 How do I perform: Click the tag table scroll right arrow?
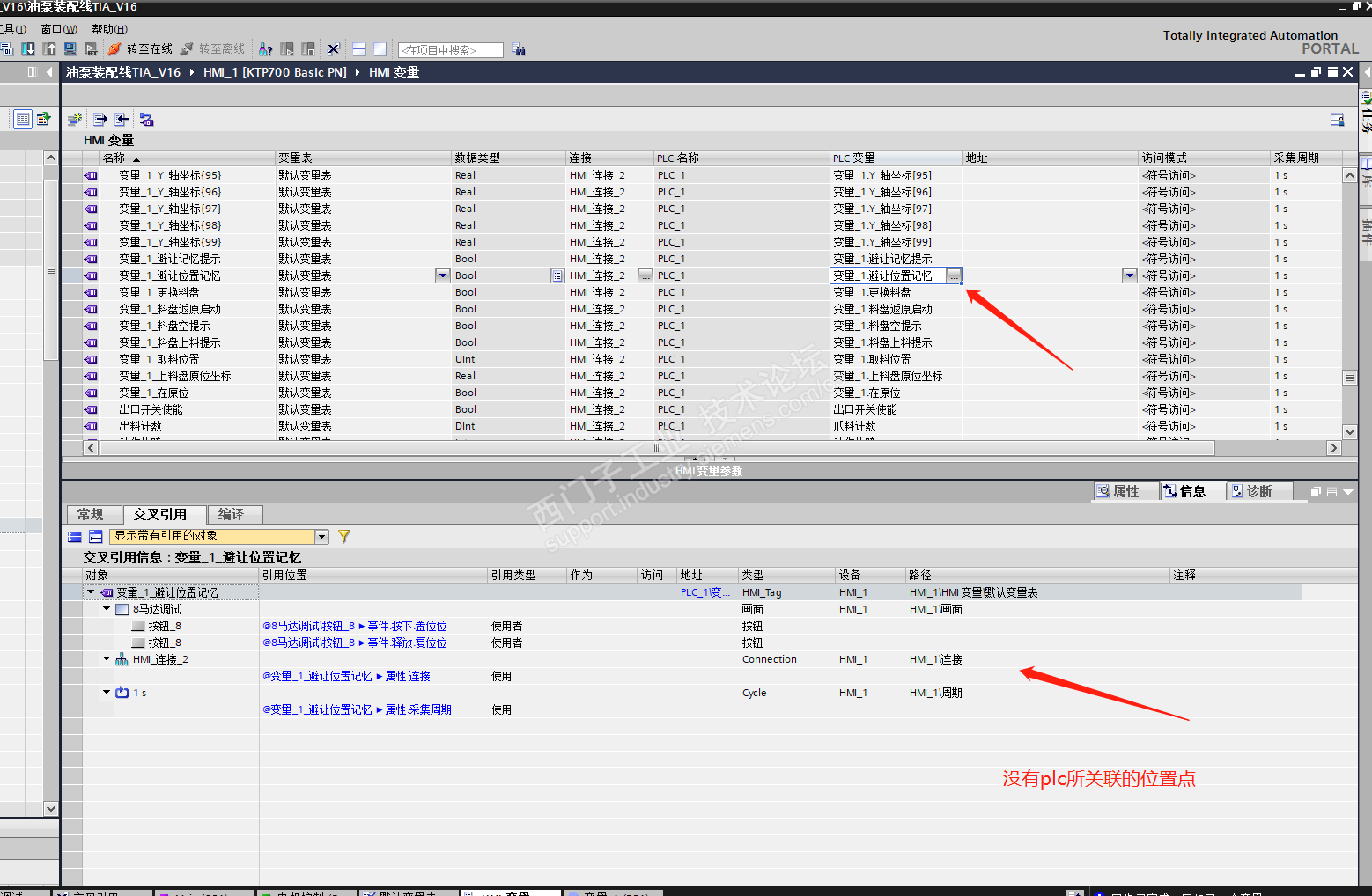pos(1333,448)
